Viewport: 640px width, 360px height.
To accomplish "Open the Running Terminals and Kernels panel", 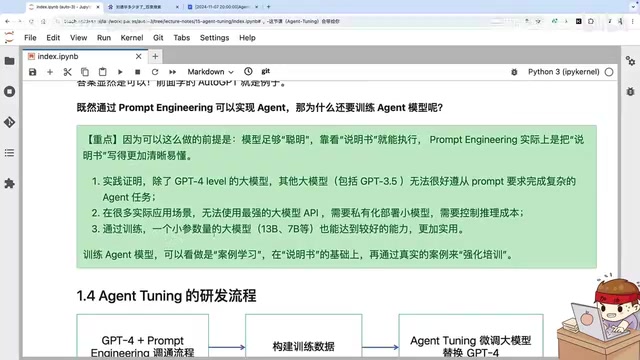I will [x=9, y=91].
